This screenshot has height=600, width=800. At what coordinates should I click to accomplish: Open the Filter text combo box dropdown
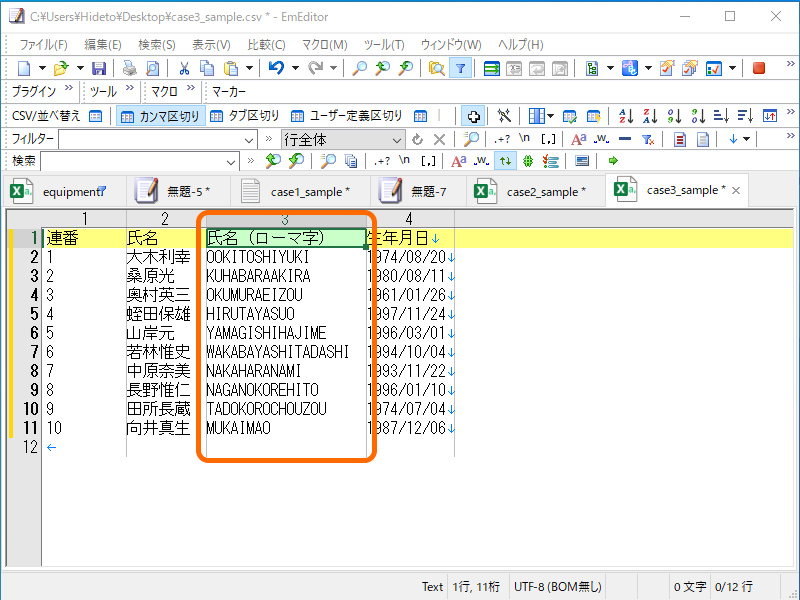248,139
